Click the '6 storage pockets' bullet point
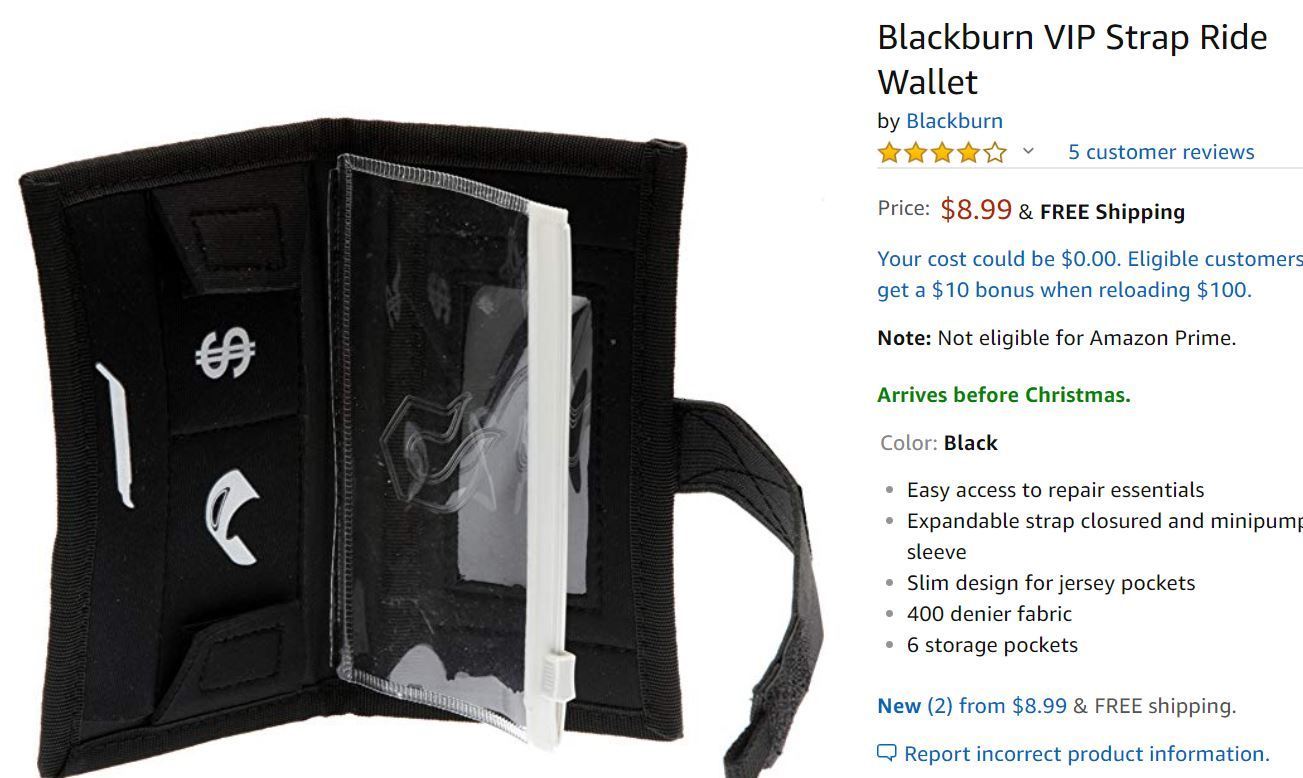 click(992, 645)
